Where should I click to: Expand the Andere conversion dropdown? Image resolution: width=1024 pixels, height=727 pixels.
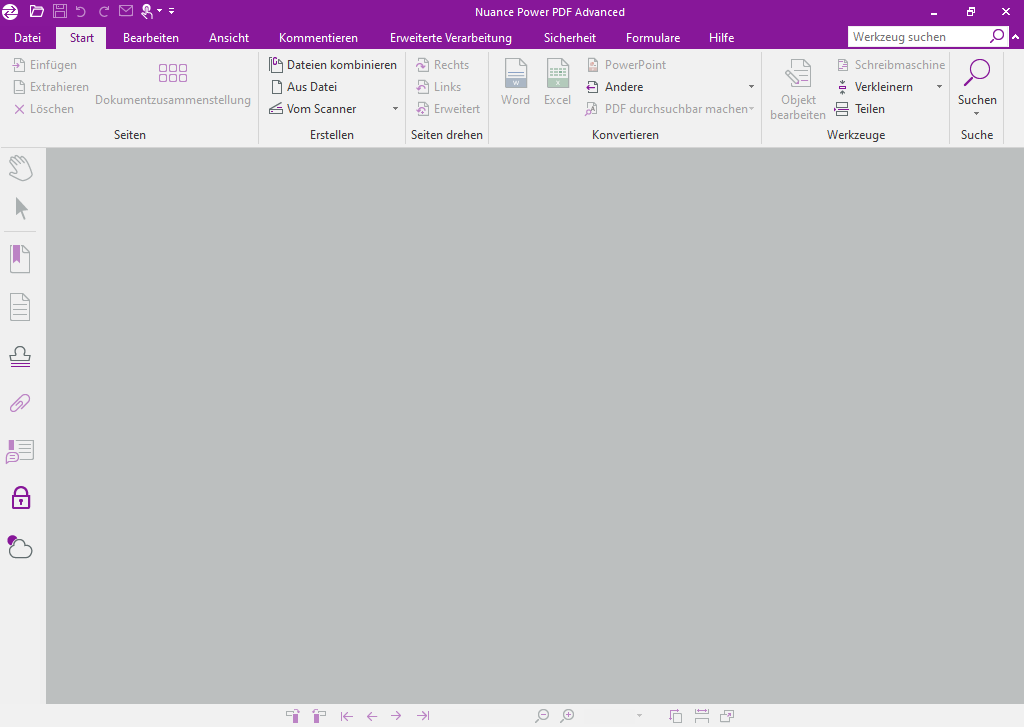(x=751, y=87)
